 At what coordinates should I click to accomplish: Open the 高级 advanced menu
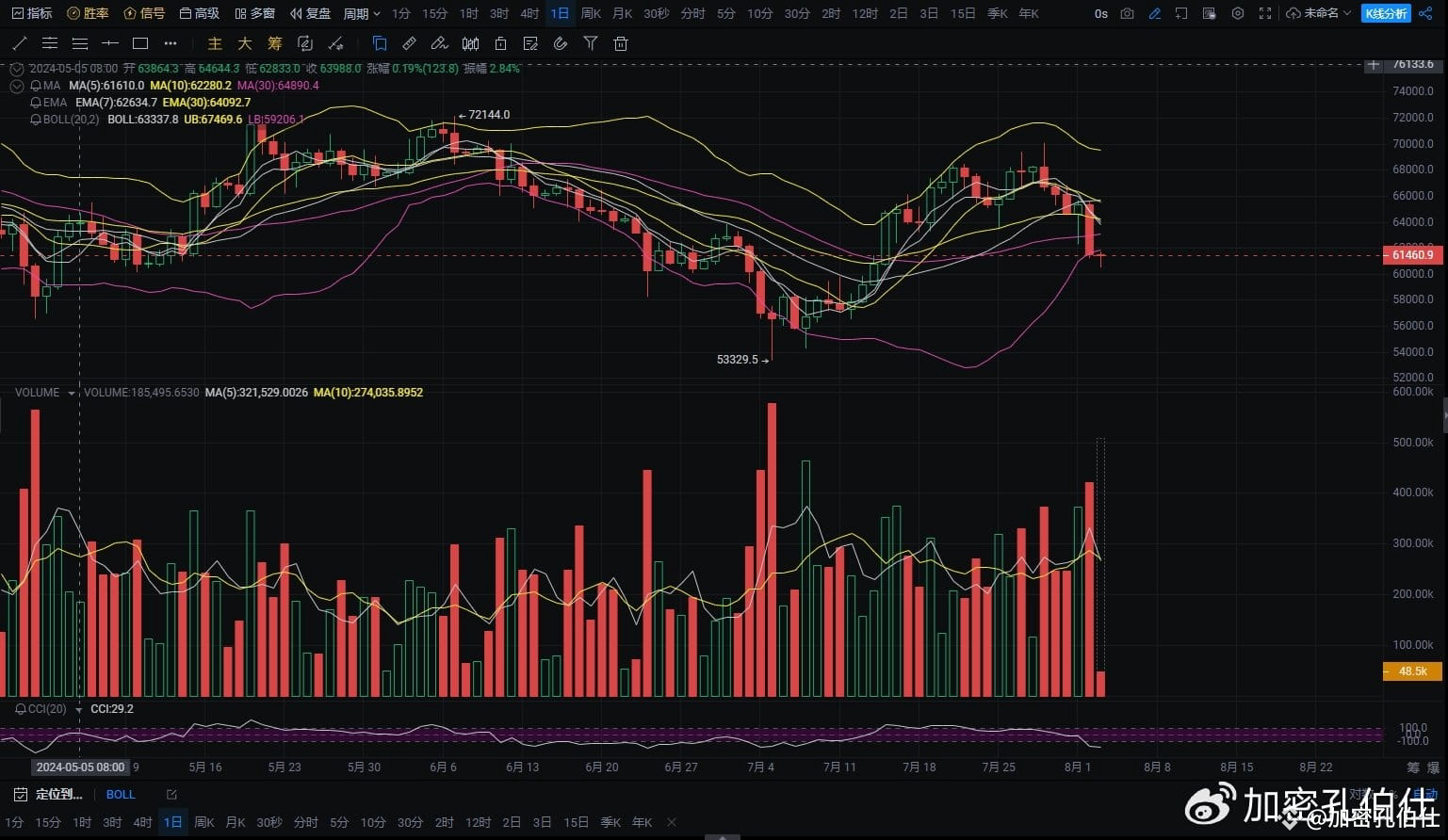tap(200, 13)
